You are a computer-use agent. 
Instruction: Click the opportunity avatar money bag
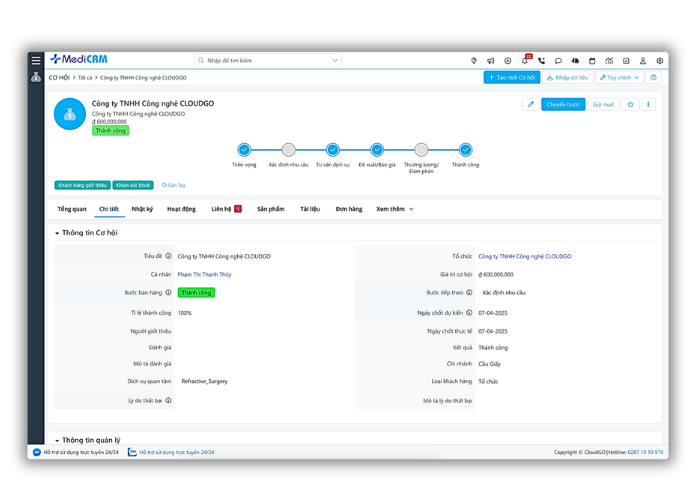[70, 114]
